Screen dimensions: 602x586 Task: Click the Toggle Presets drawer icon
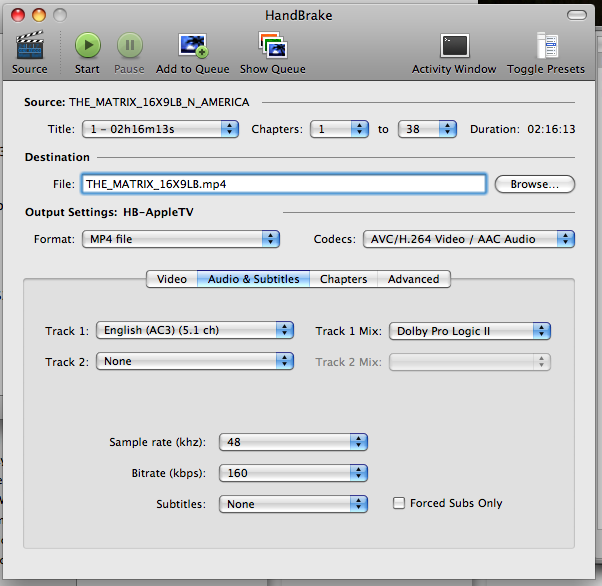point(547,45)
